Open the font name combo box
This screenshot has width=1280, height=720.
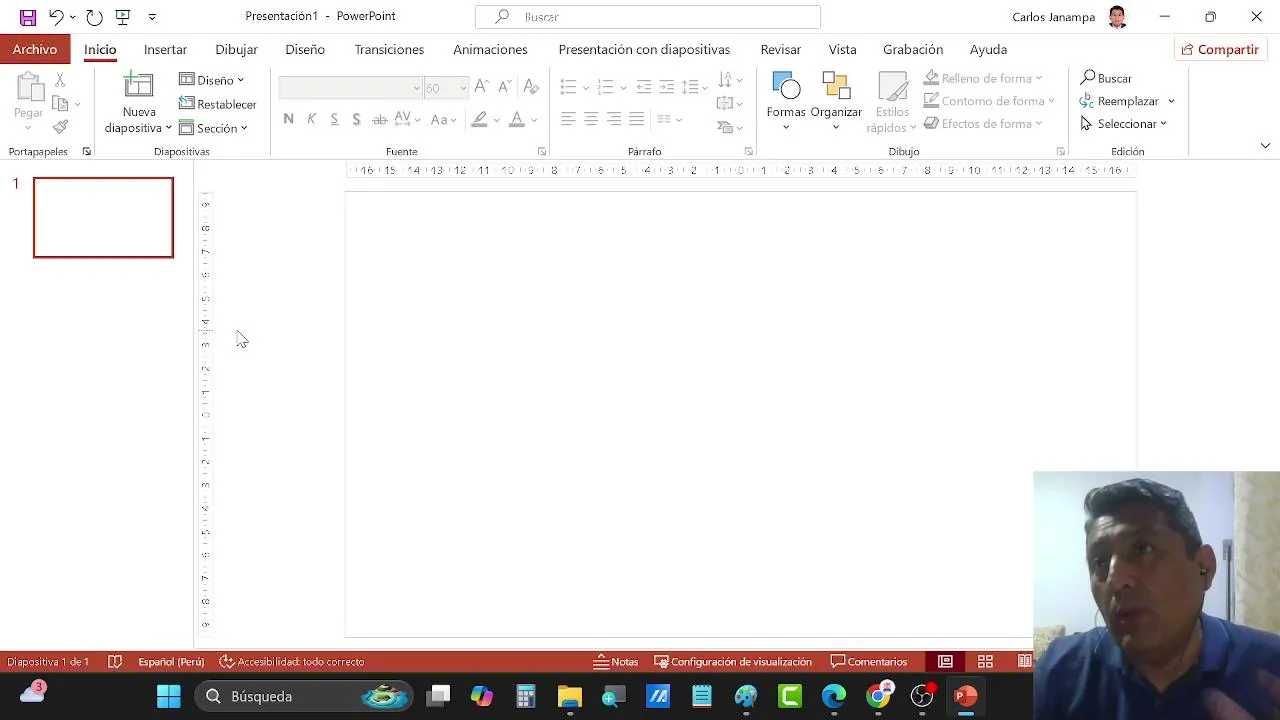(350, 88)
